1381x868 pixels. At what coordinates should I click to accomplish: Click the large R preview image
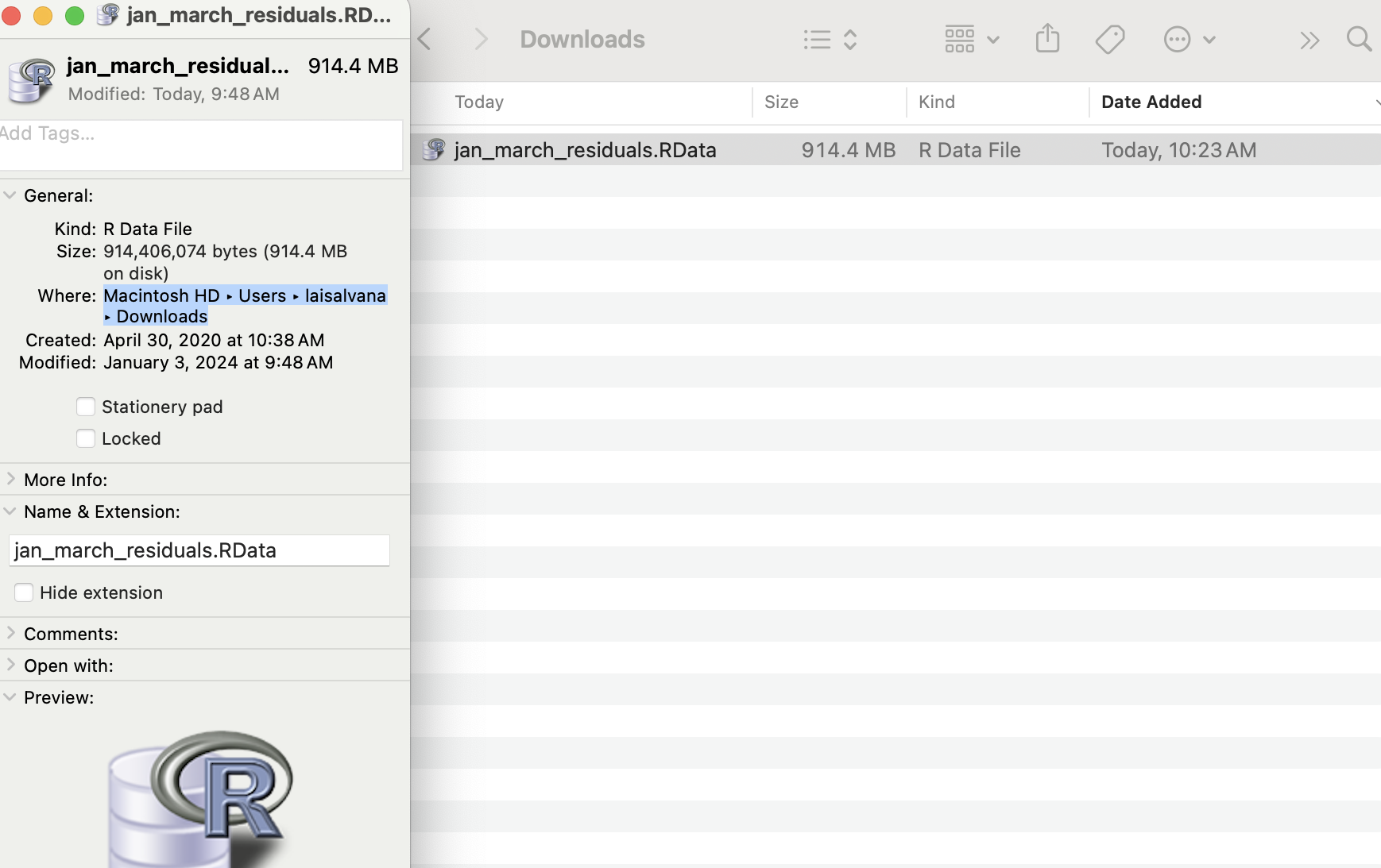point(200,798)
